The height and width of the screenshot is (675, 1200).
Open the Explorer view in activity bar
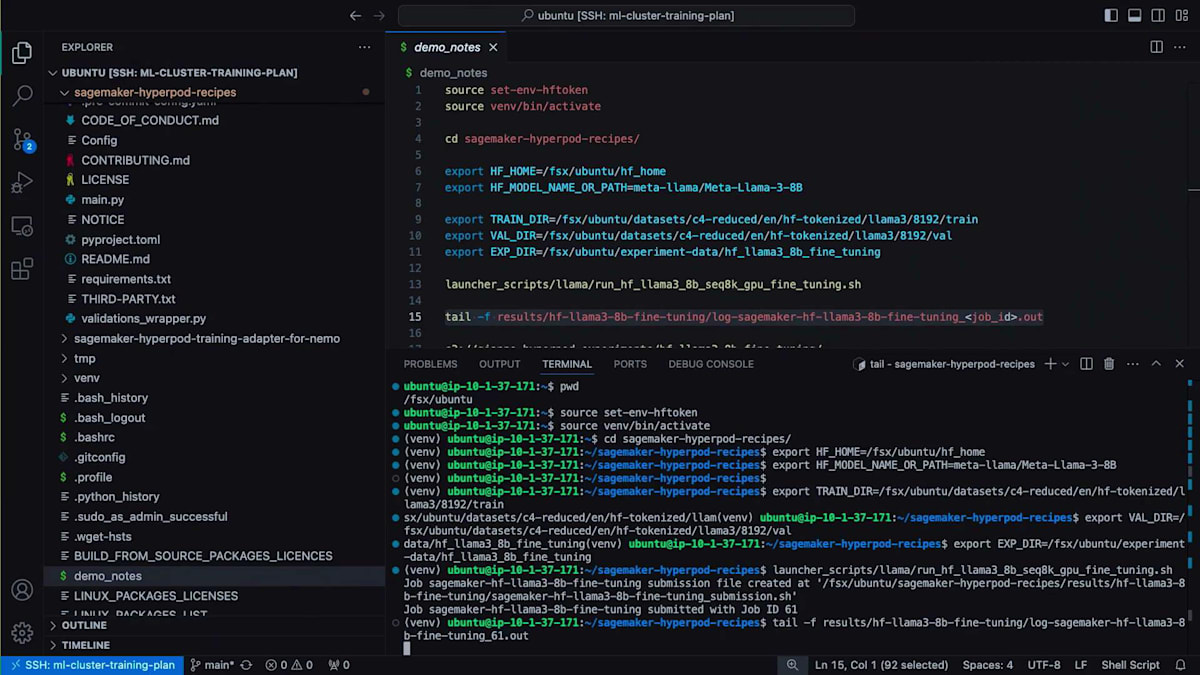point(22,53)
